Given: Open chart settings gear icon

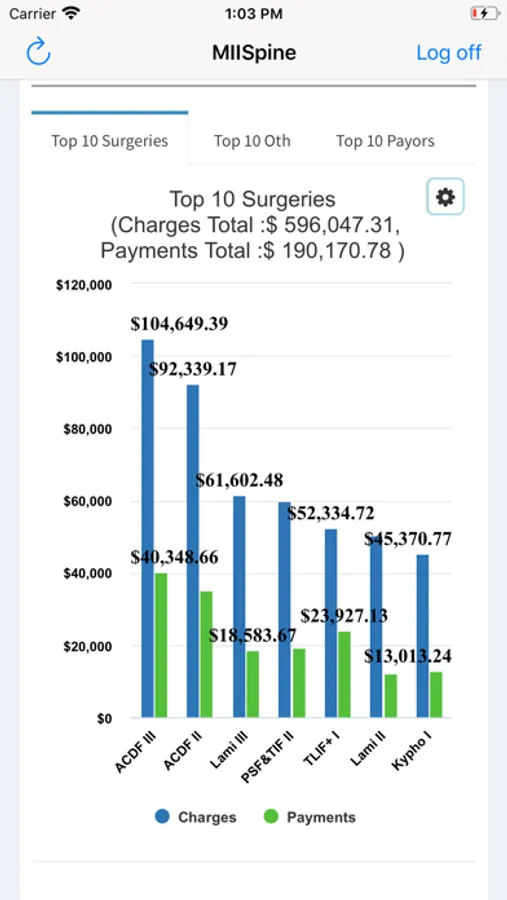Looking at the screenshot, I should point(445,197).
